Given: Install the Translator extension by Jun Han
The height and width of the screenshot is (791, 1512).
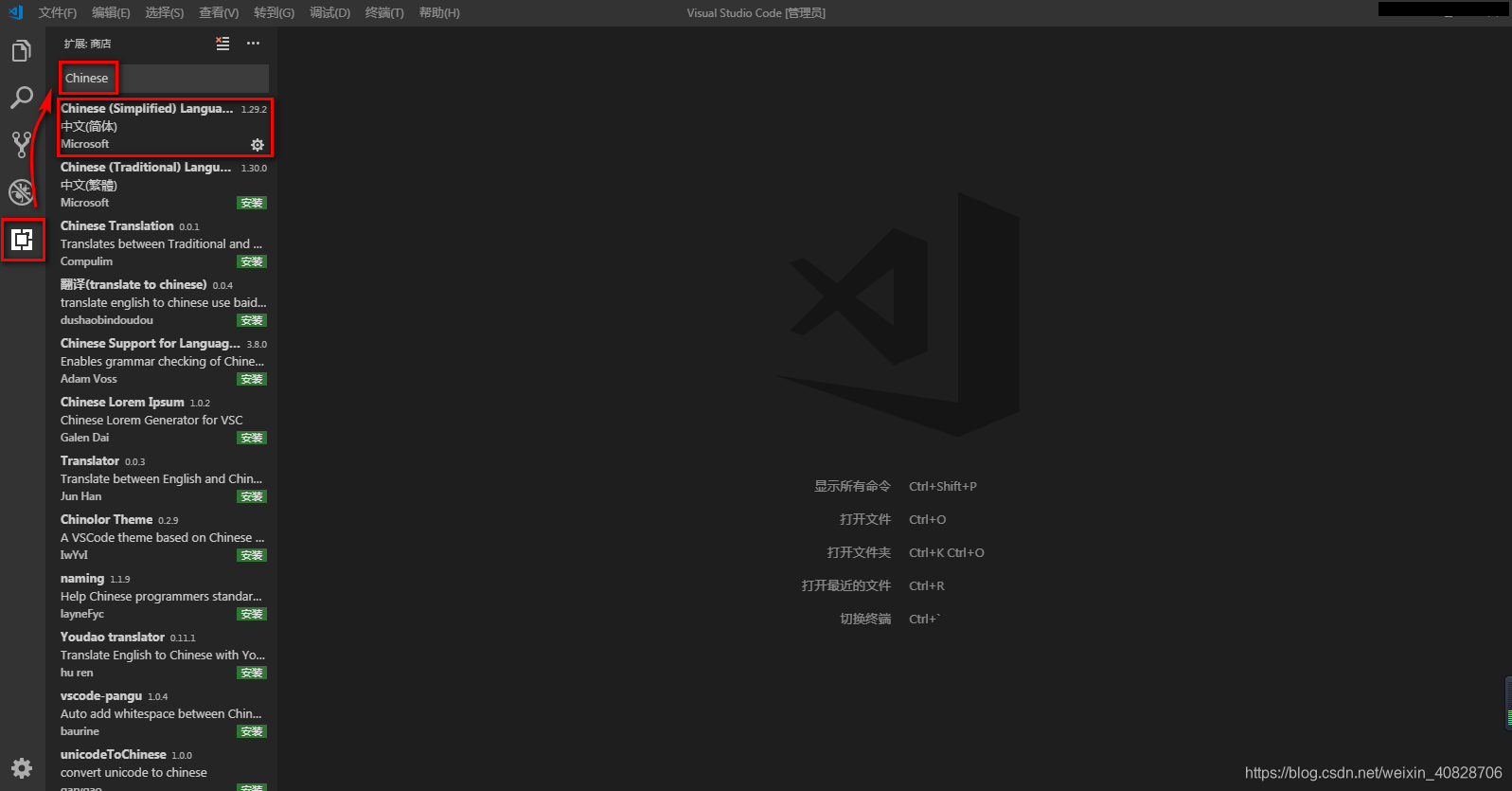Looking at the screenshot, I should 252,496.
